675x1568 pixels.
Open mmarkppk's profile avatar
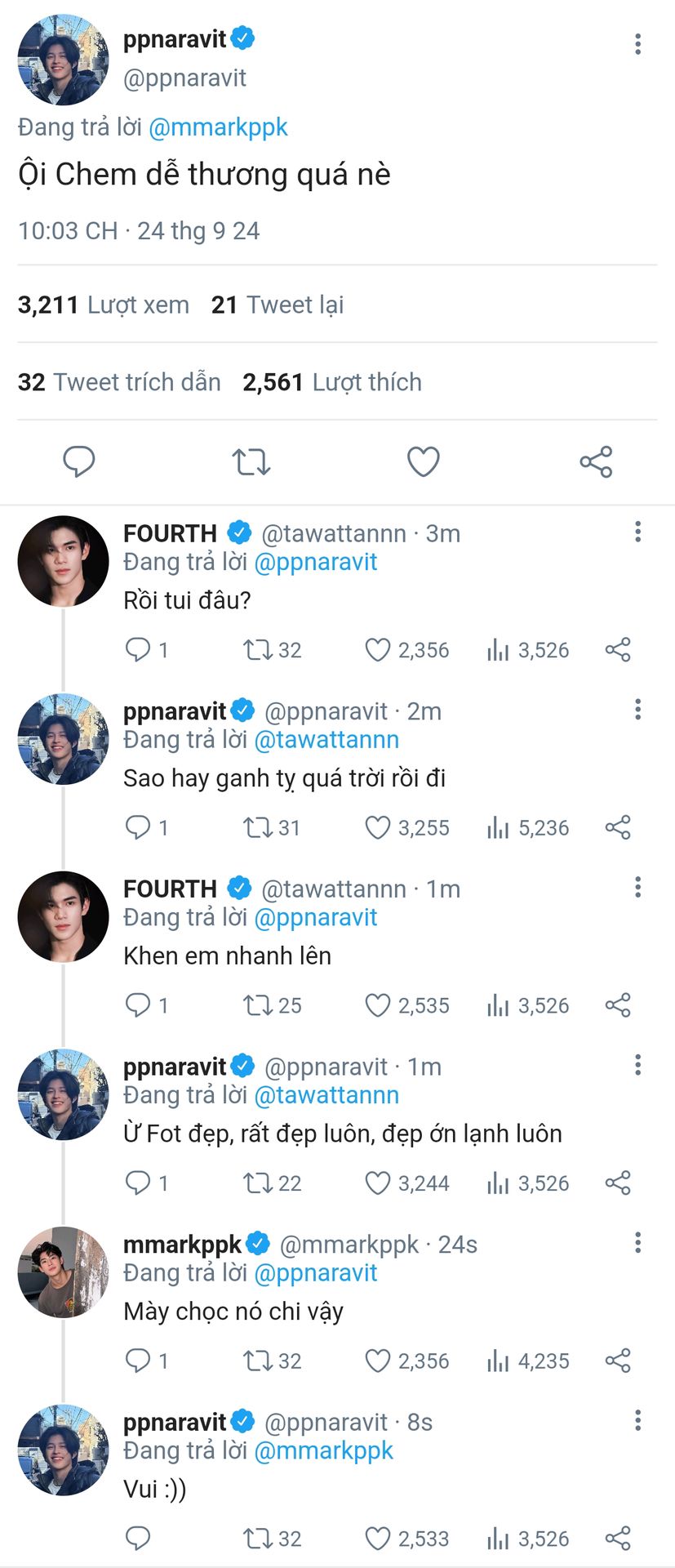[x=63, y=1272]
